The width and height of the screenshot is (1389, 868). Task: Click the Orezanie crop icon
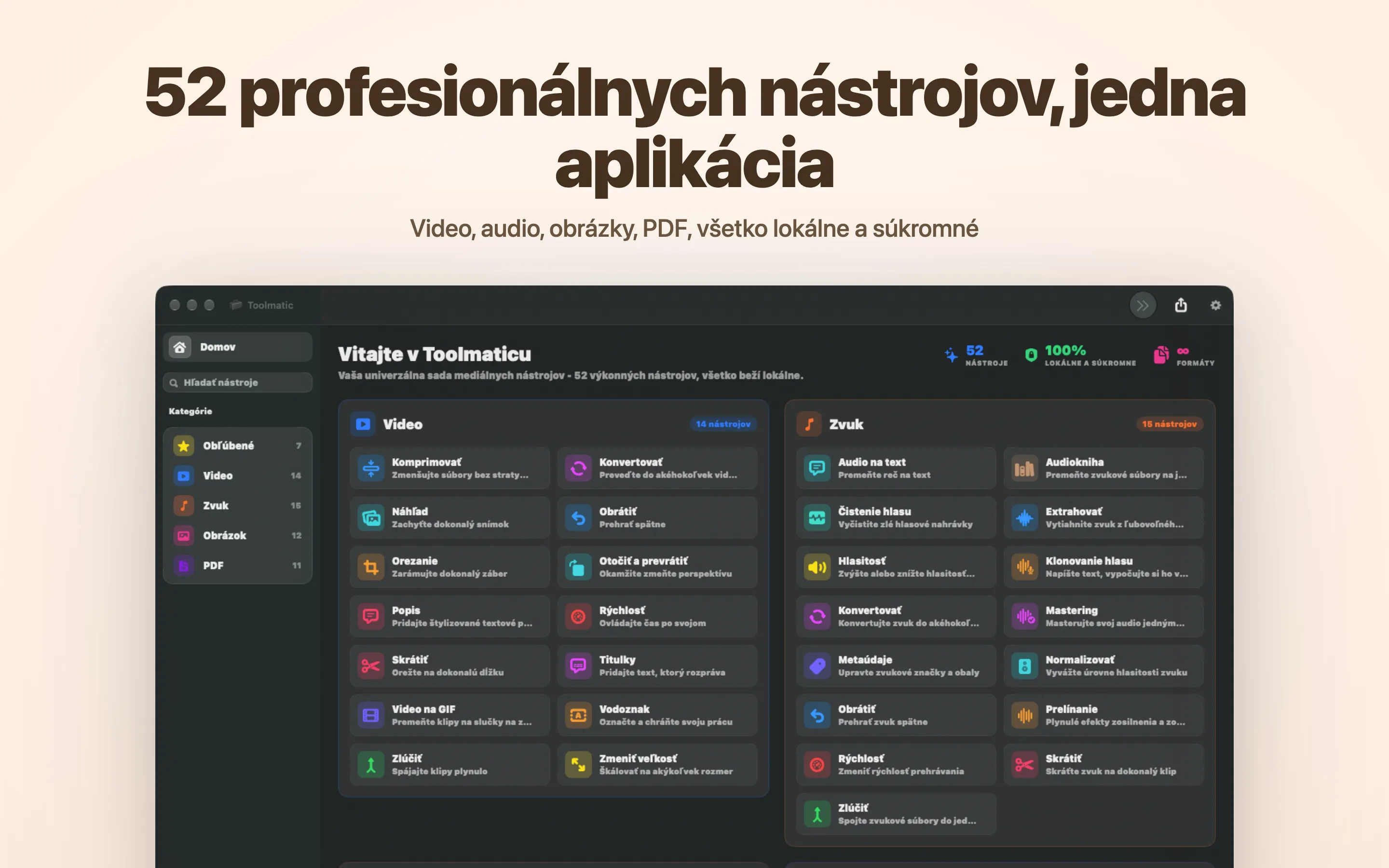click(371, 567)
